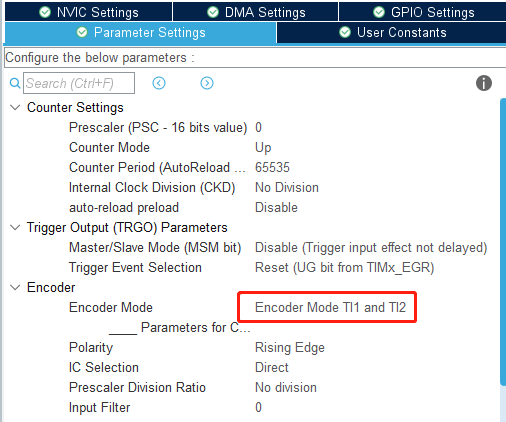Click the Search (Ctrl+F) field

pyautogui.click(x=79, y=83)
